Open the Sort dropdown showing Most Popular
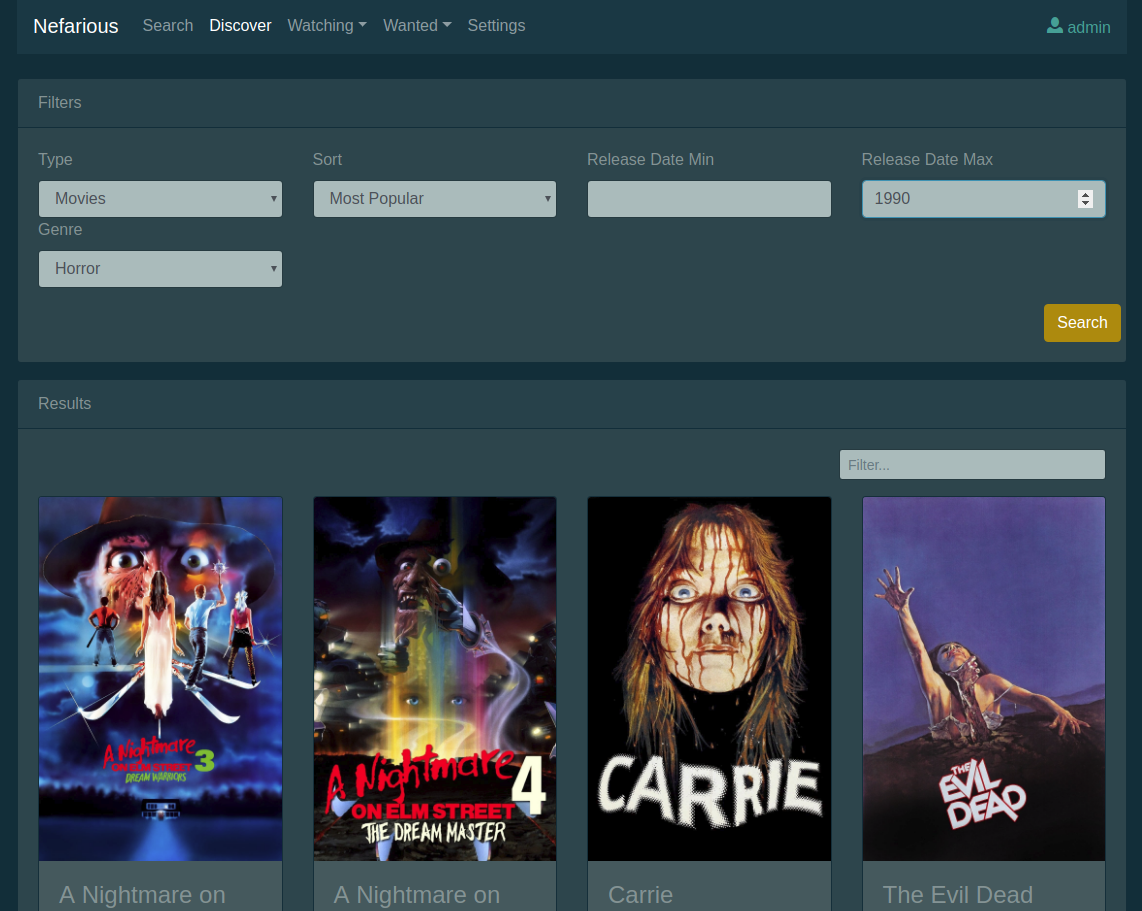The height and width of the screenshot is (911, 1142). pos(435,199)
